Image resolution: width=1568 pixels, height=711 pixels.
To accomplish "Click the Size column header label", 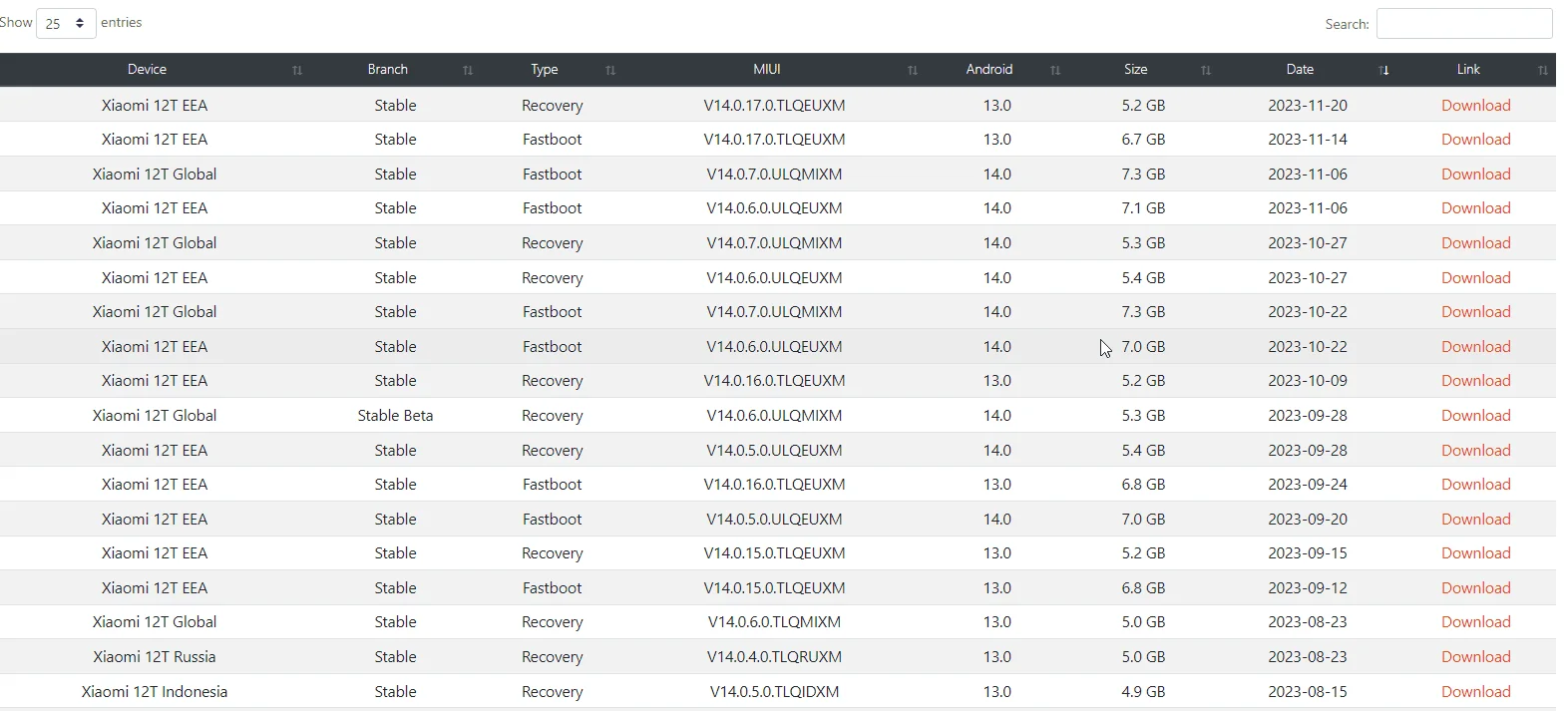I will (1136, 69).
